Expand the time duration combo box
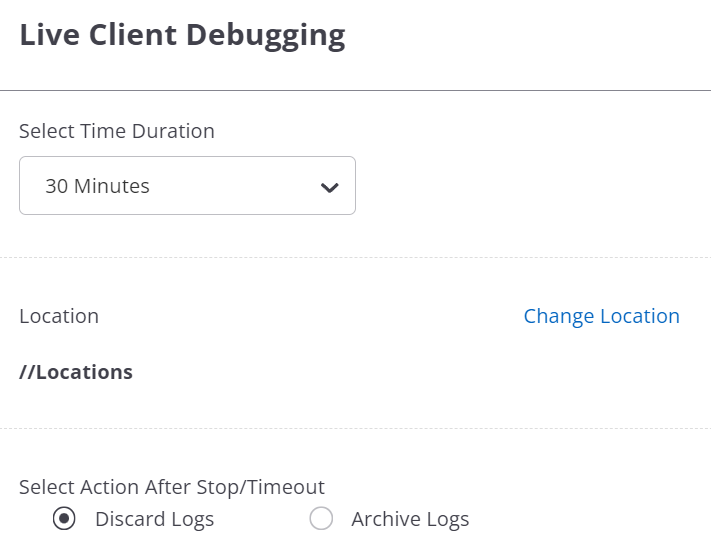Viewport: 711px width, 560px height. tap(187, 186)
